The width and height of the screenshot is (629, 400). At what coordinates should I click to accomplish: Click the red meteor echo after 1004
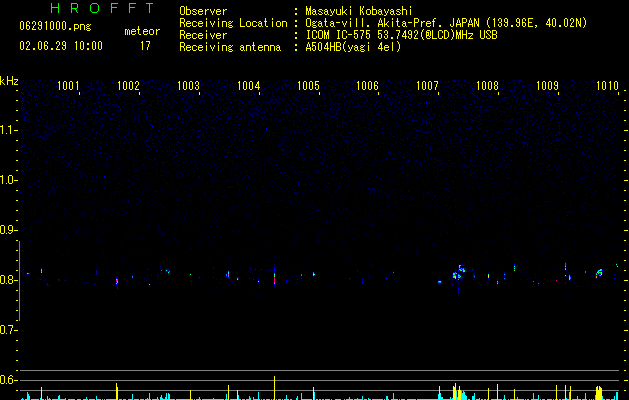(274, 277)
